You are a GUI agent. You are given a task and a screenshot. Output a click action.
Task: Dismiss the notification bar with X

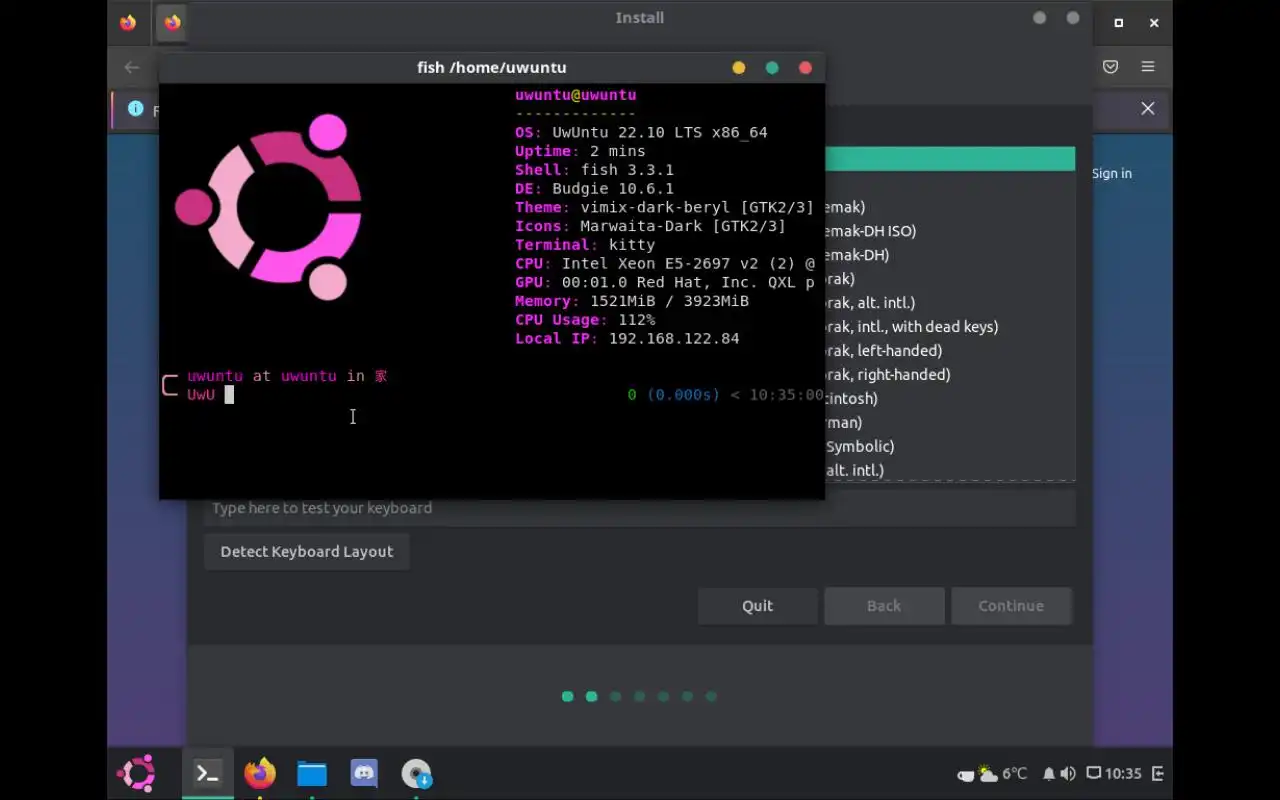pyautogui.click(x=1148, y=108)
